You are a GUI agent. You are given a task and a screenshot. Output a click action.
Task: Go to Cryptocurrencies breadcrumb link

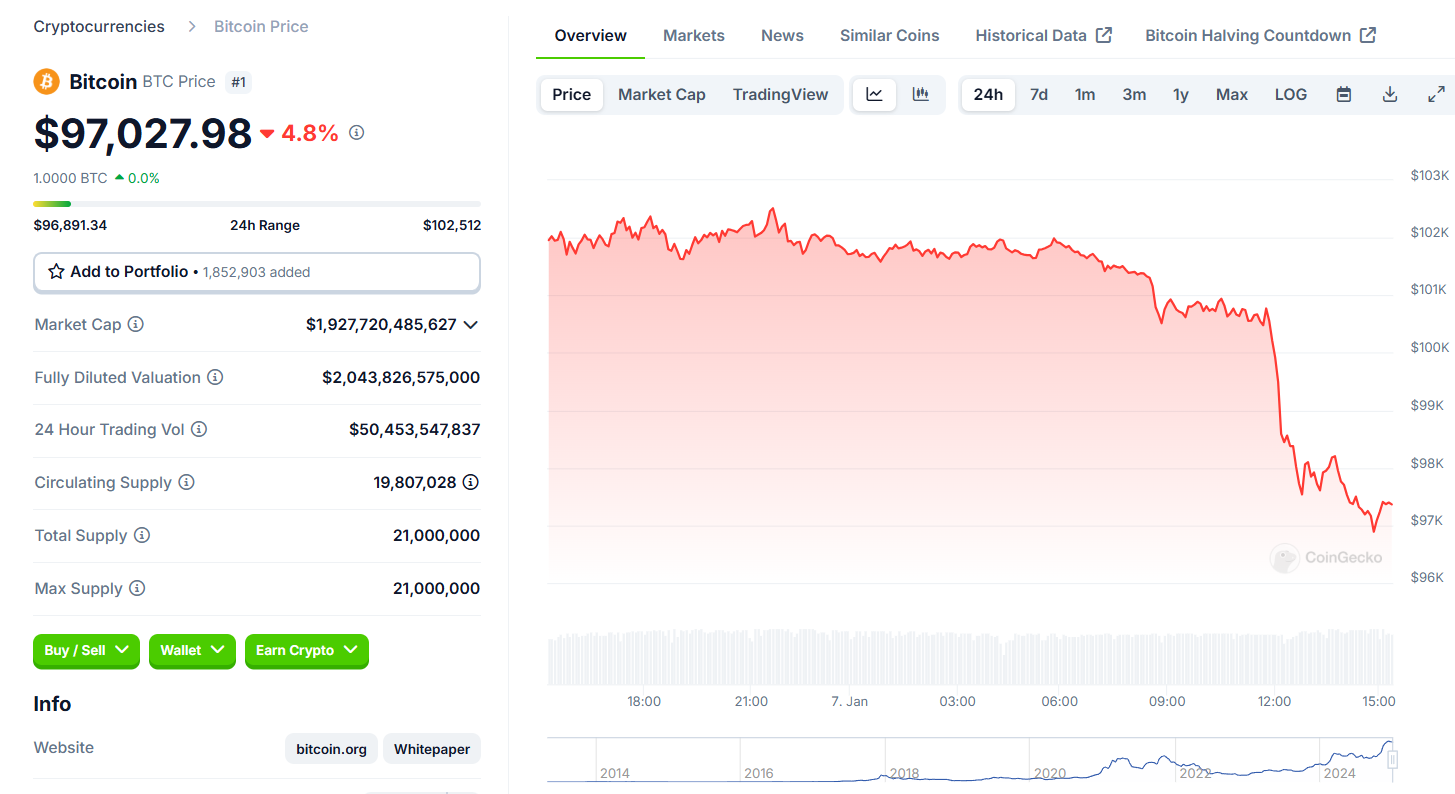[x=99, y=27]
